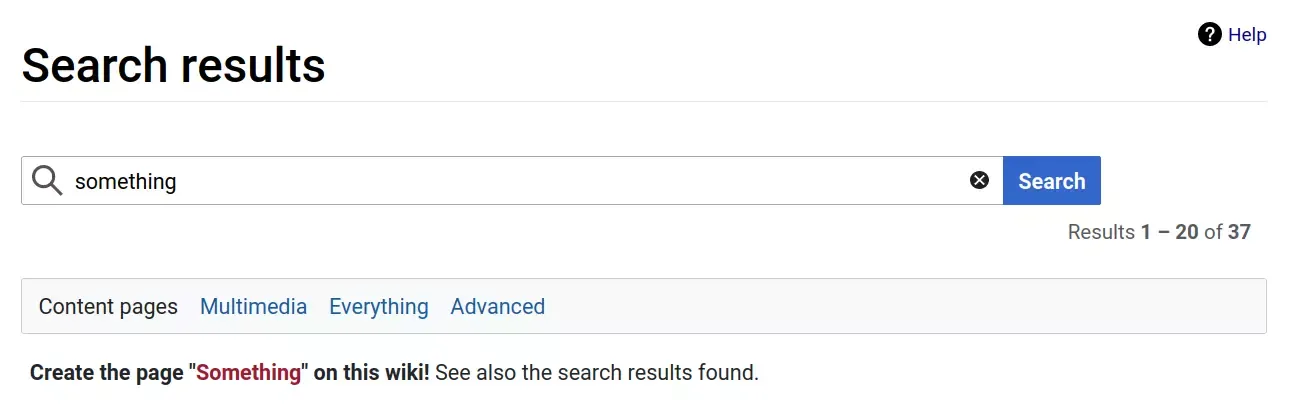Click the "See also the search results found" text
Screen dimensions: 1296x404
[x=597, y=373]
